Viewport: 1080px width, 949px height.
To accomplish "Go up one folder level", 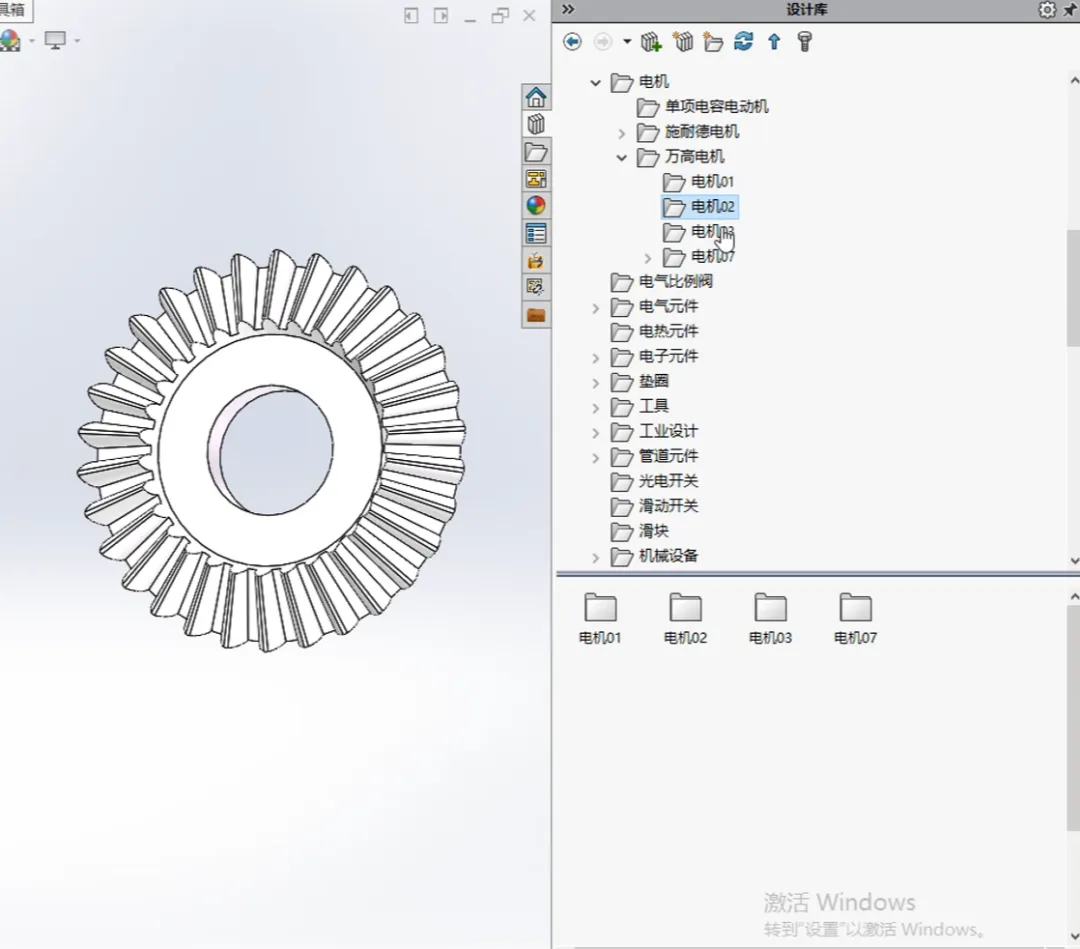I will coord(774,42).
